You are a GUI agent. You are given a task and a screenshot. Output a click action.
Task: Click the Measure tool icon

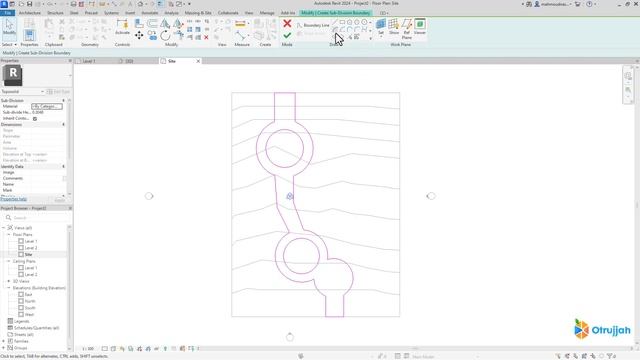click(x=240, y=24)
